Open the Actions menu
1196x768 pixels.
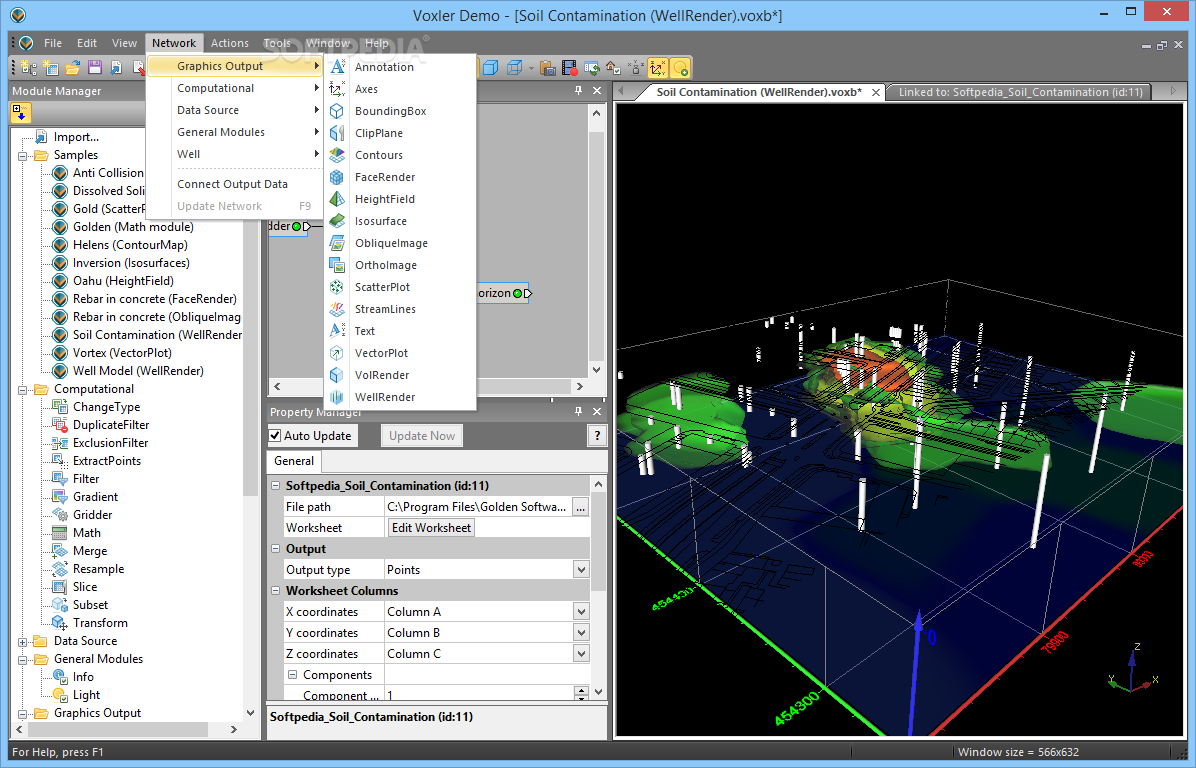[x=230, y=43]
